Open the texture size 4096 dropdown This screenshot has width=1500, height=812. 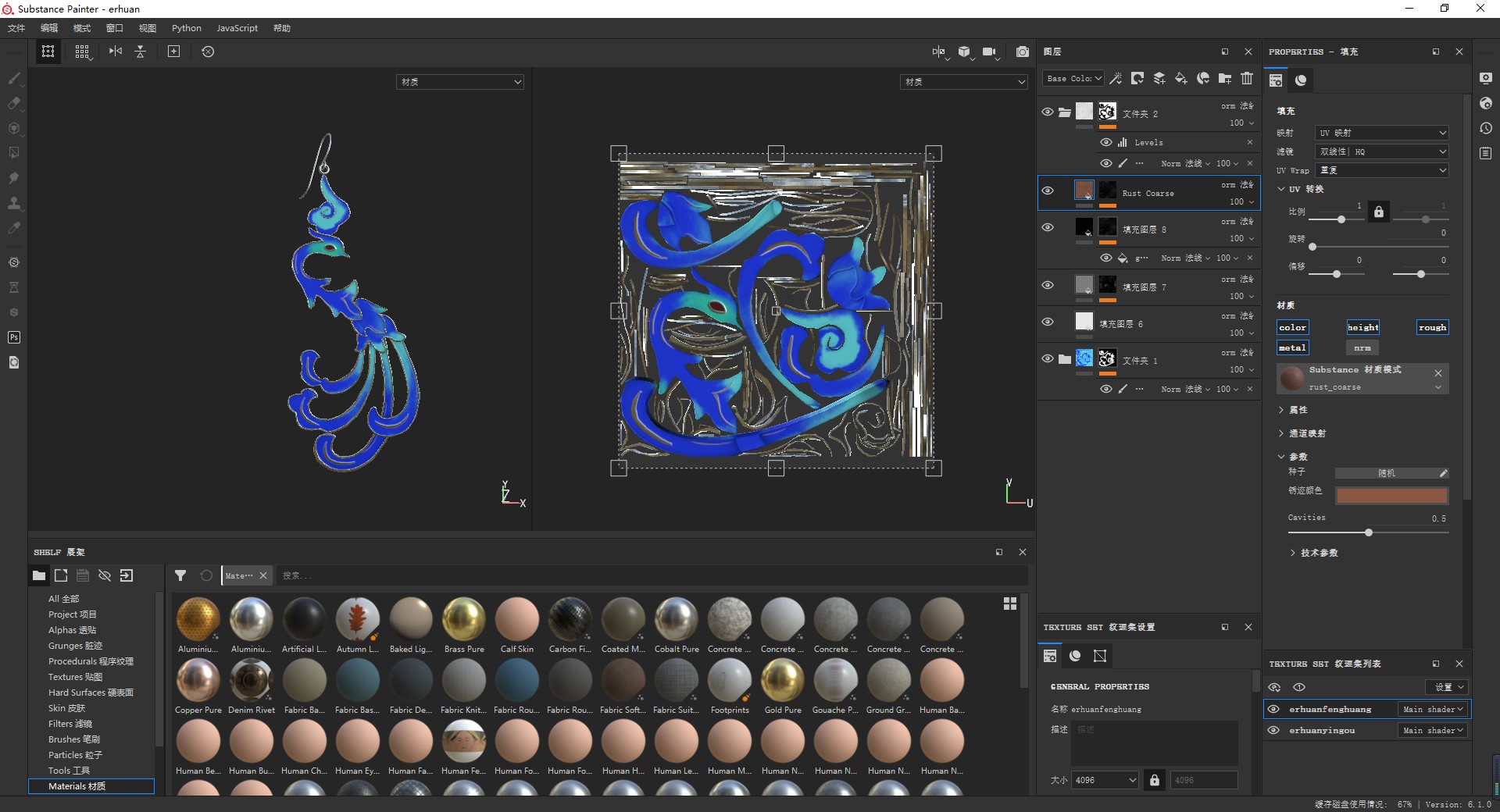(1105, 779)
